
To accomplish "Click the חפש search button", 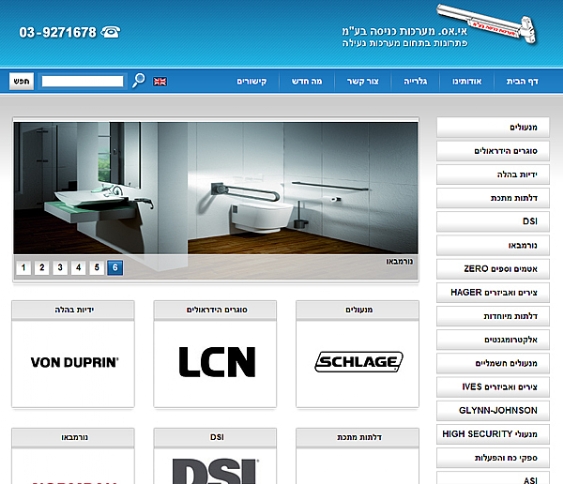I will [22, 81].
